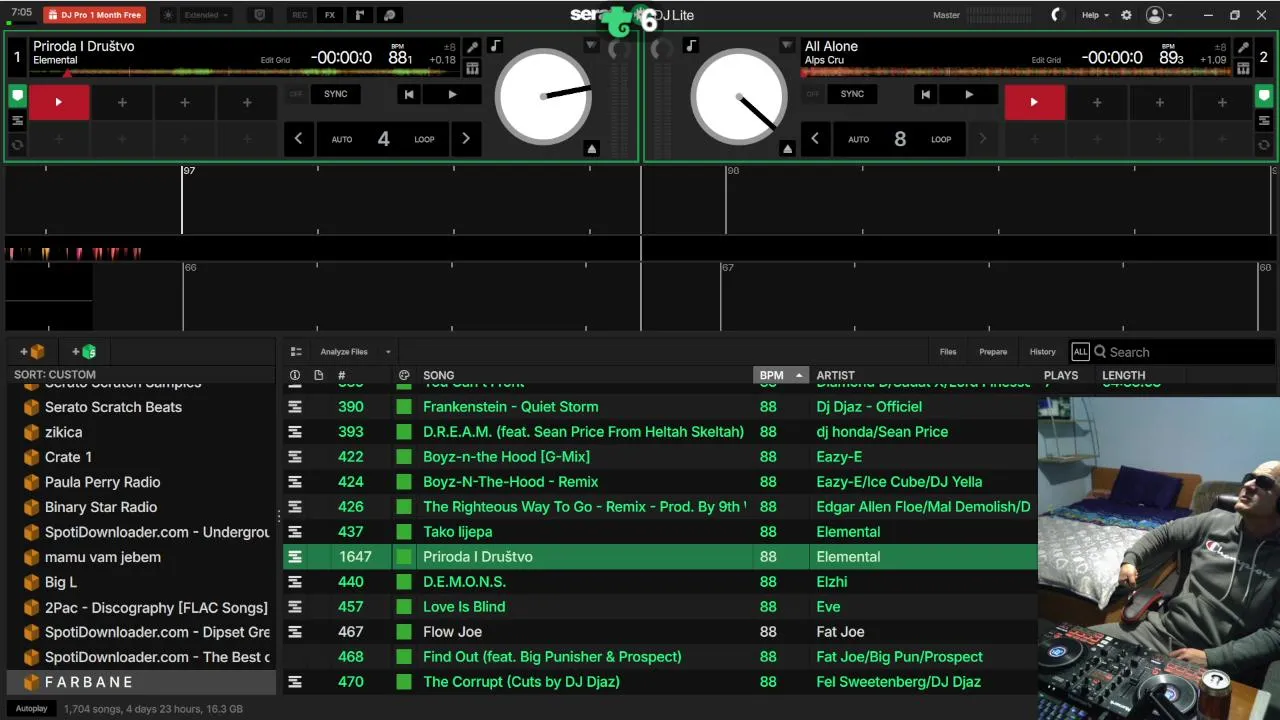The image size is (1280, 720).
Task: Click Edit Grid on deck 2
Action: (1046, 60)
